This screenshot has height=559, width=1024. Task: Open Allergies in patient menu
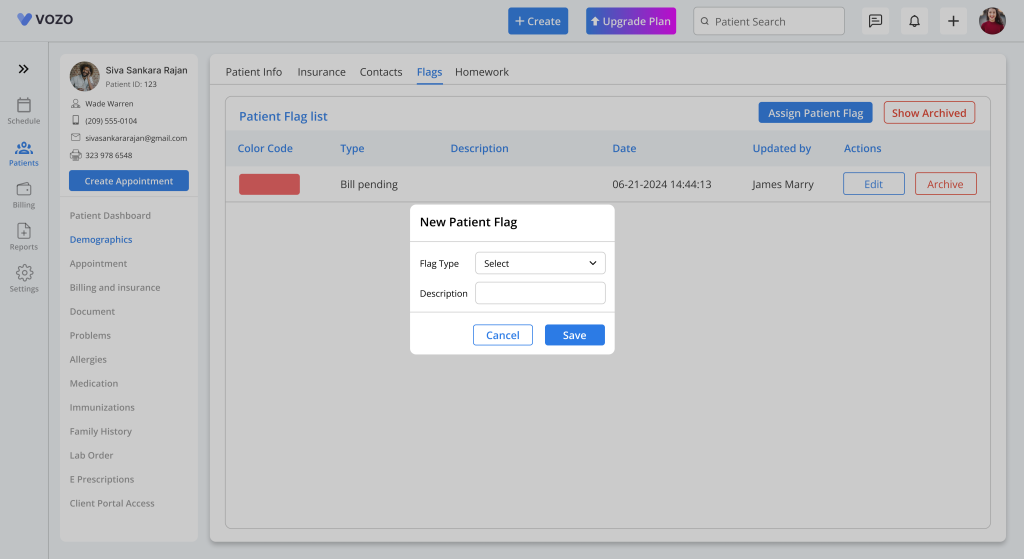click(88, 360)
